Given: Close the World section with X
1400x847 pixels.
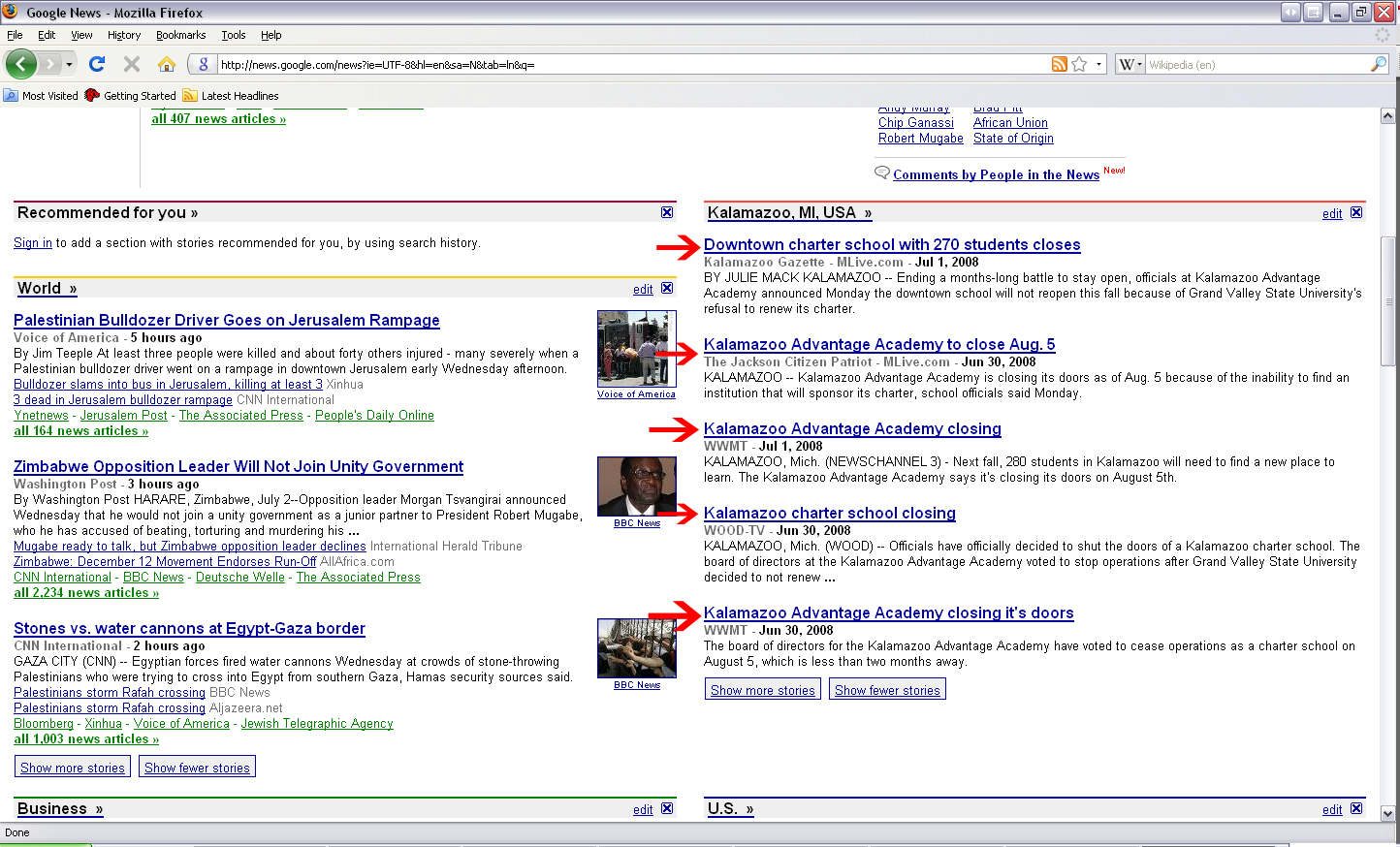Looking at the screenshot, I should tap(667, 288).
